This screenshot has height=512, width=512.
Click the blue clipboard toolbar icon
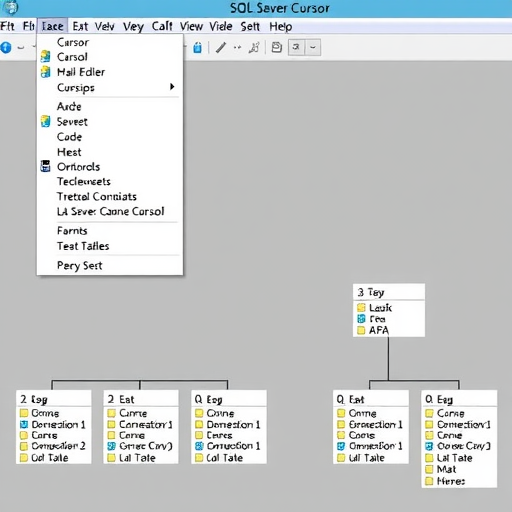(197, 48)
